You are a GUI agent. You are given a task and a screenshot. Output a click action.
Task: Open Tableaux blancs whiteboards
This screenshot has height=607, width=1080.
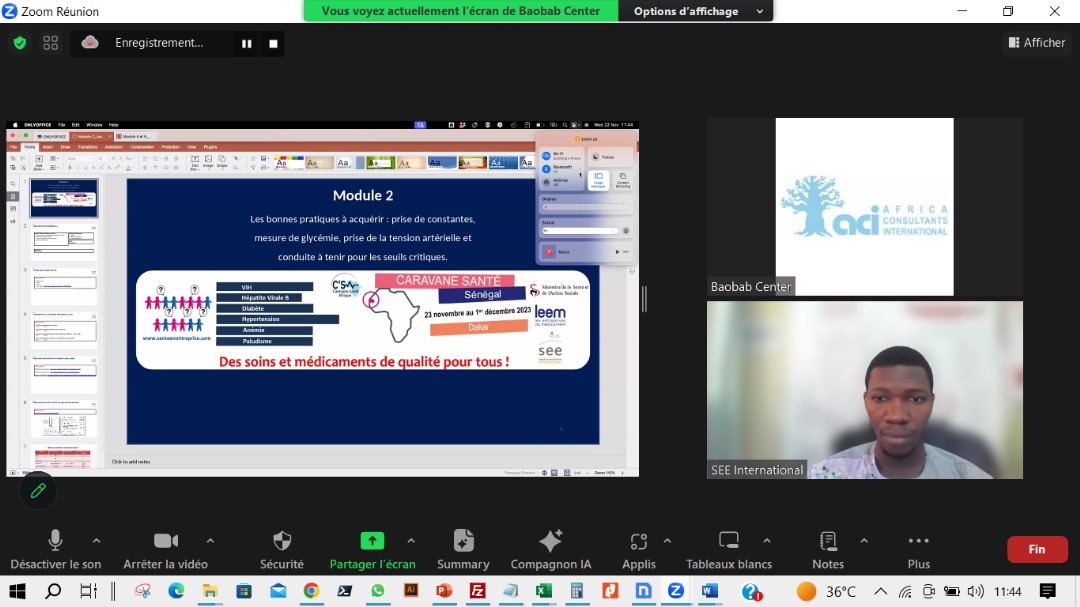click(728, 549)
